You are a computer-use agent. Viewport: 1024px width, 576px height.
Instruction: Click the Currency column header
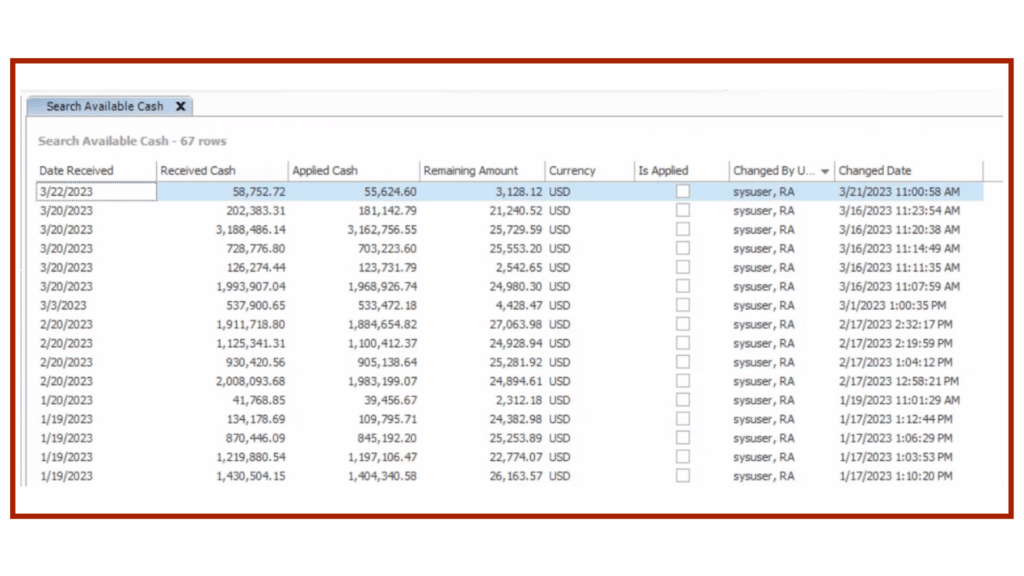click(572, 171)
